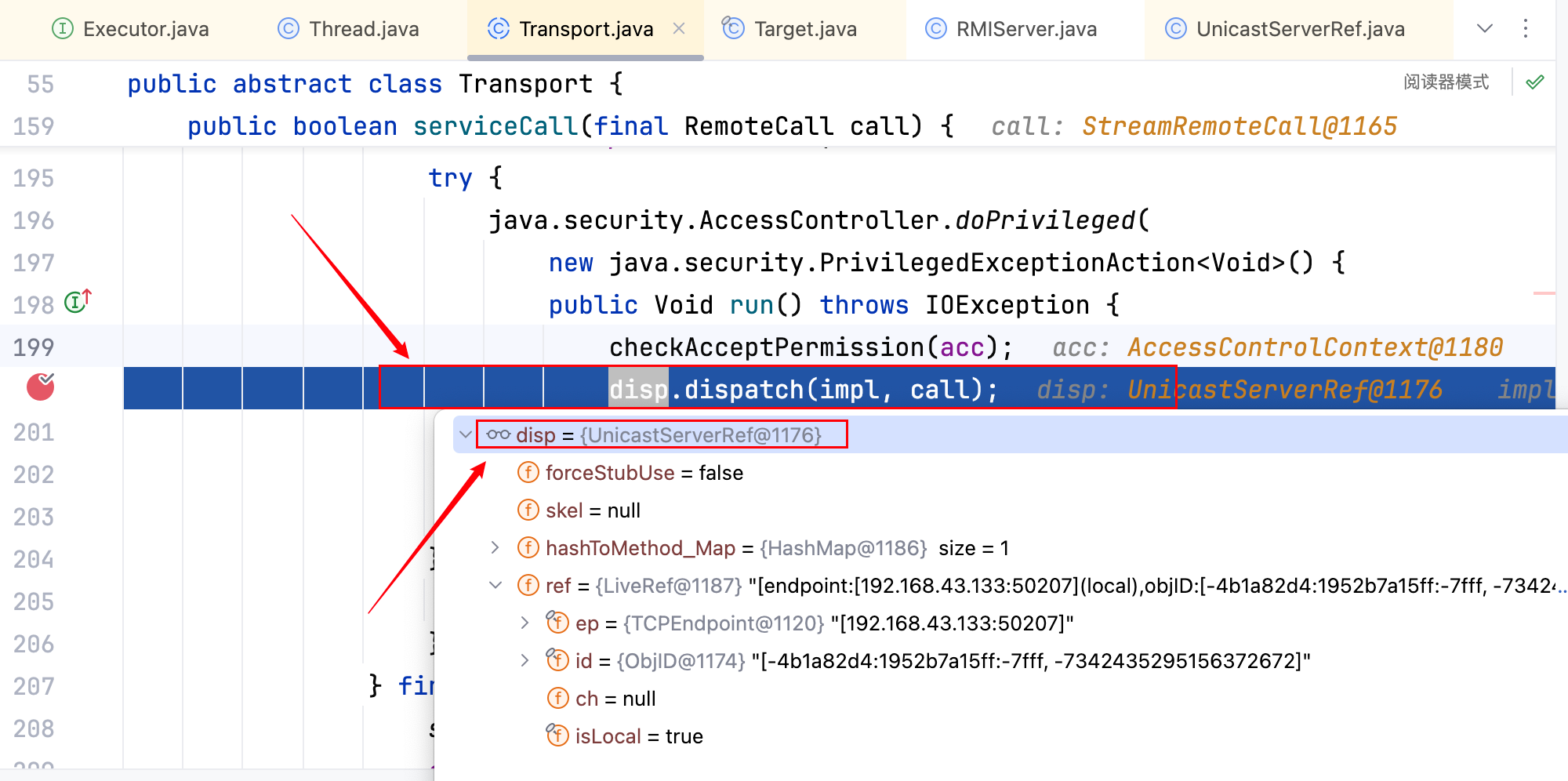The image size is (1568, 781).
Task: Click the watch glasses icon beside disp
Action: tap(498, 435)
